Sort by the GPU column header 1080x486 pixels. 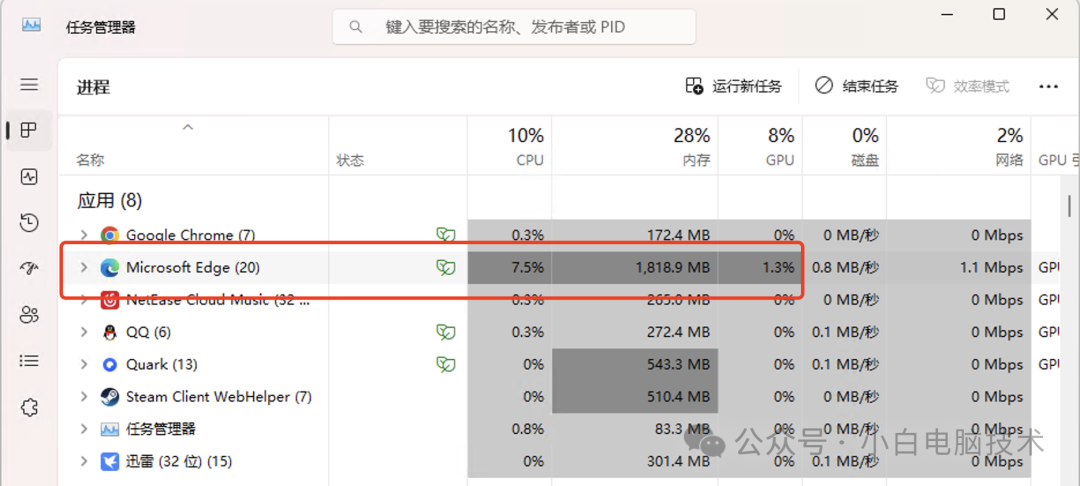(760, 146)
